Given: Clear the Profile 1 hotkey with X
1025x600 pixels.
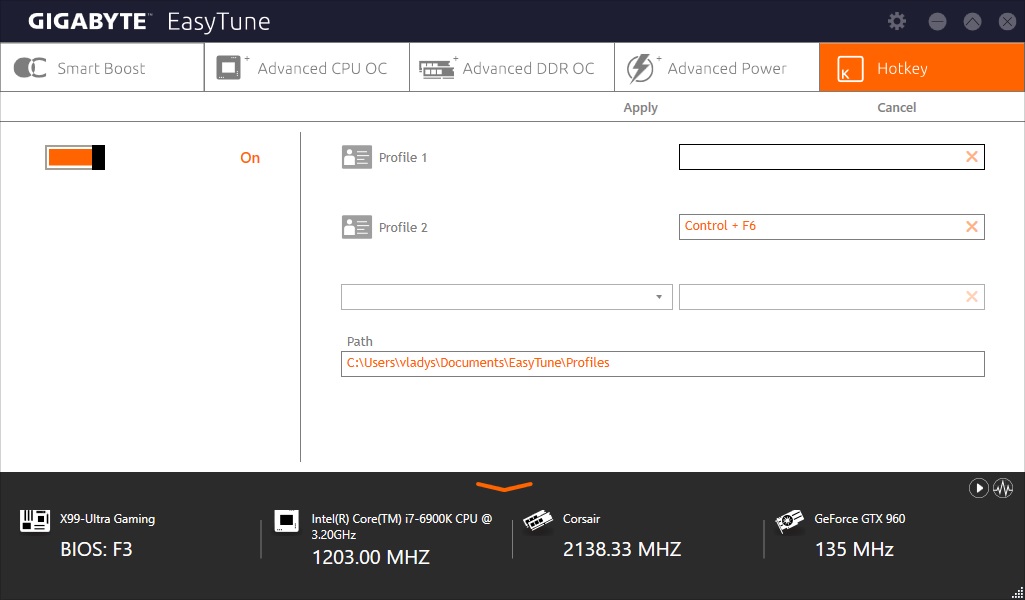Looking at the screenshot, I should tap(972, 157).
